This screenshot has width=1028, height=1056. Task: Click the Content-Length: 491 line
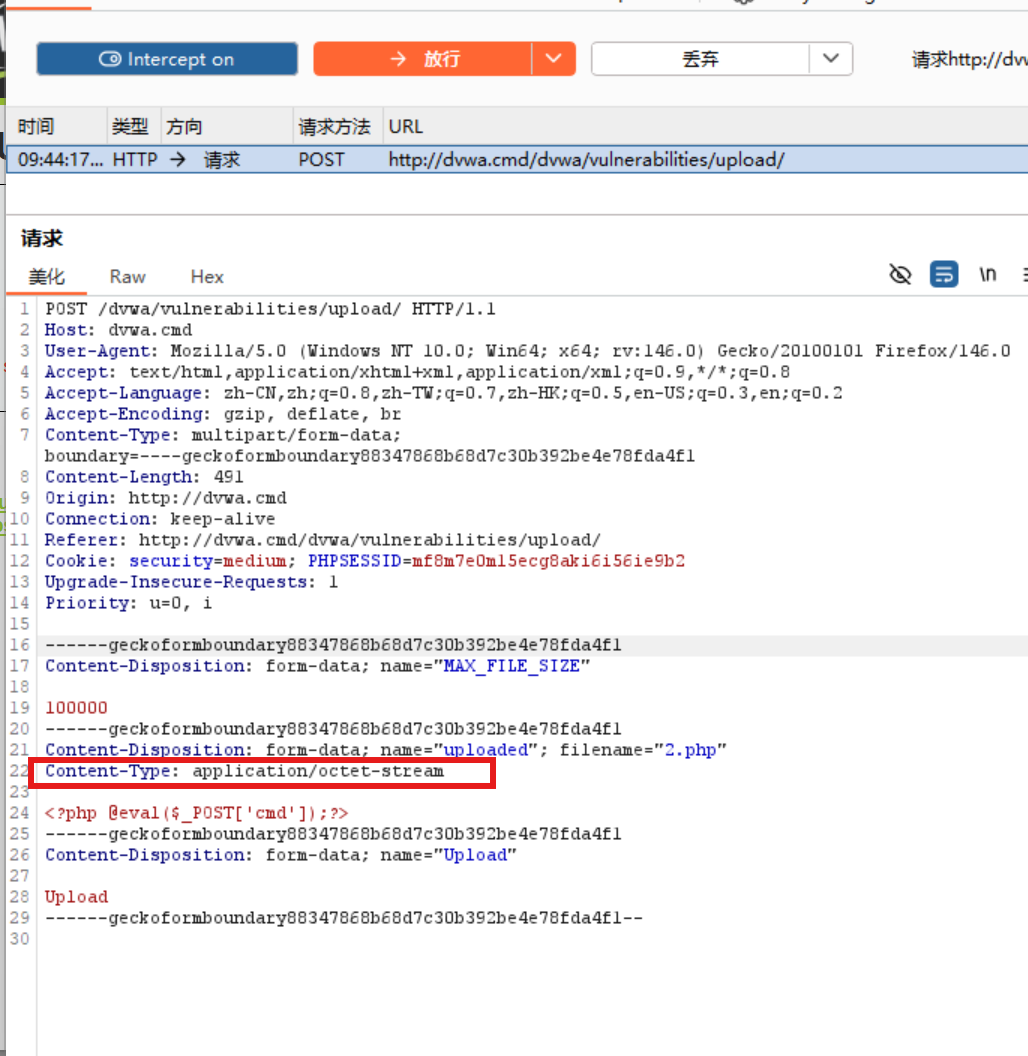144,477
